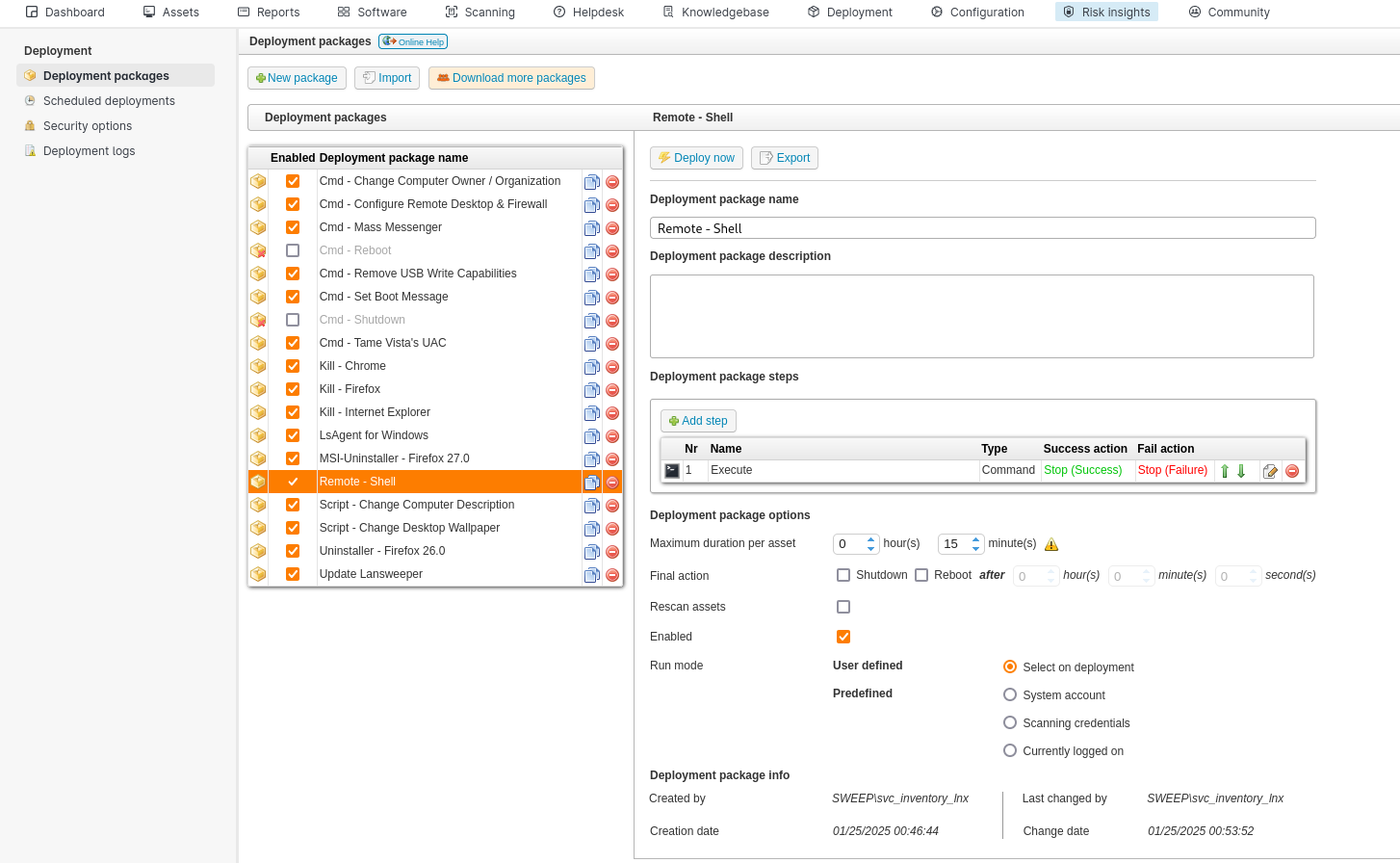
Task: Open the Scanning menu
Action: point(480,13)
